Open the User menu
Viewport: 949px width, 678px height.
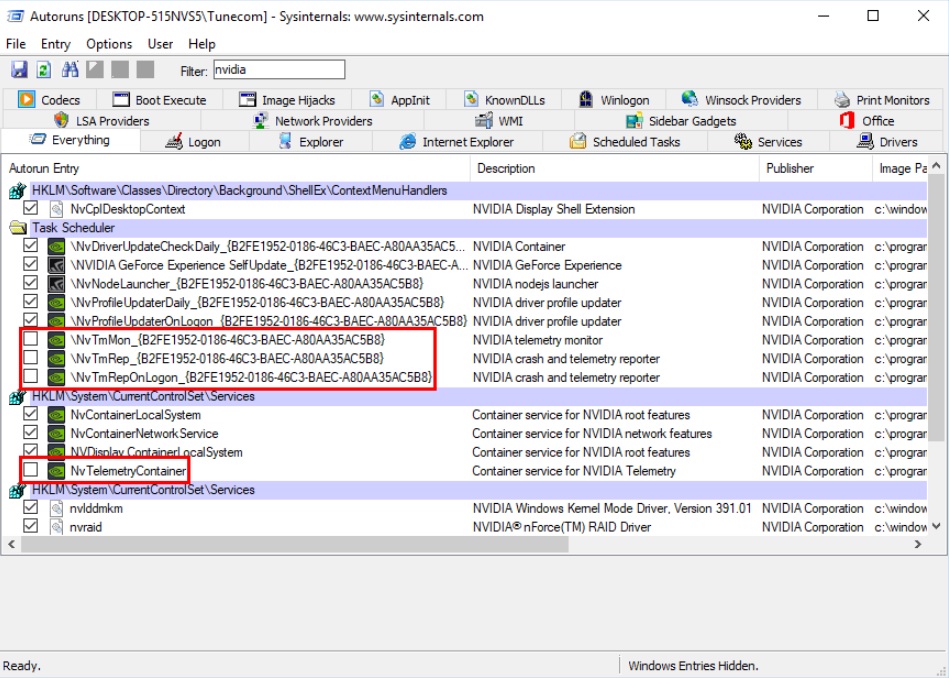tap(160, 44)
